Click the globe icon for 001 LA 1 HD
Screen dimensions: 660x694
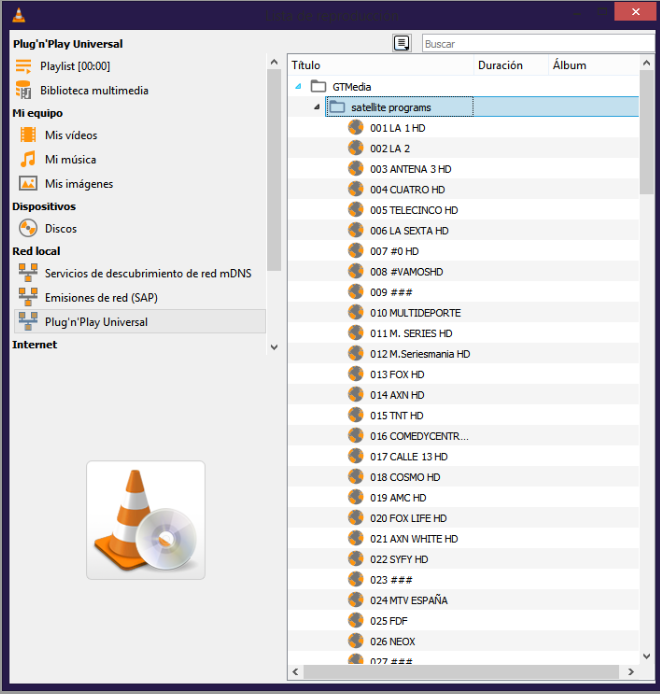[355, 127]
